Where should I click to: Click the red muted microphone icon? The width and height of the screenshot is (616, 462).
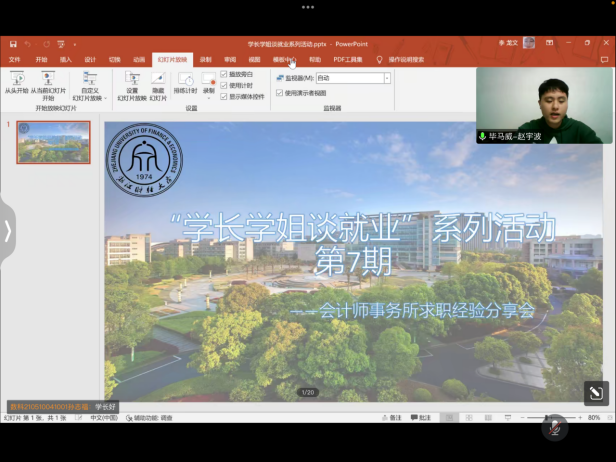555,428
